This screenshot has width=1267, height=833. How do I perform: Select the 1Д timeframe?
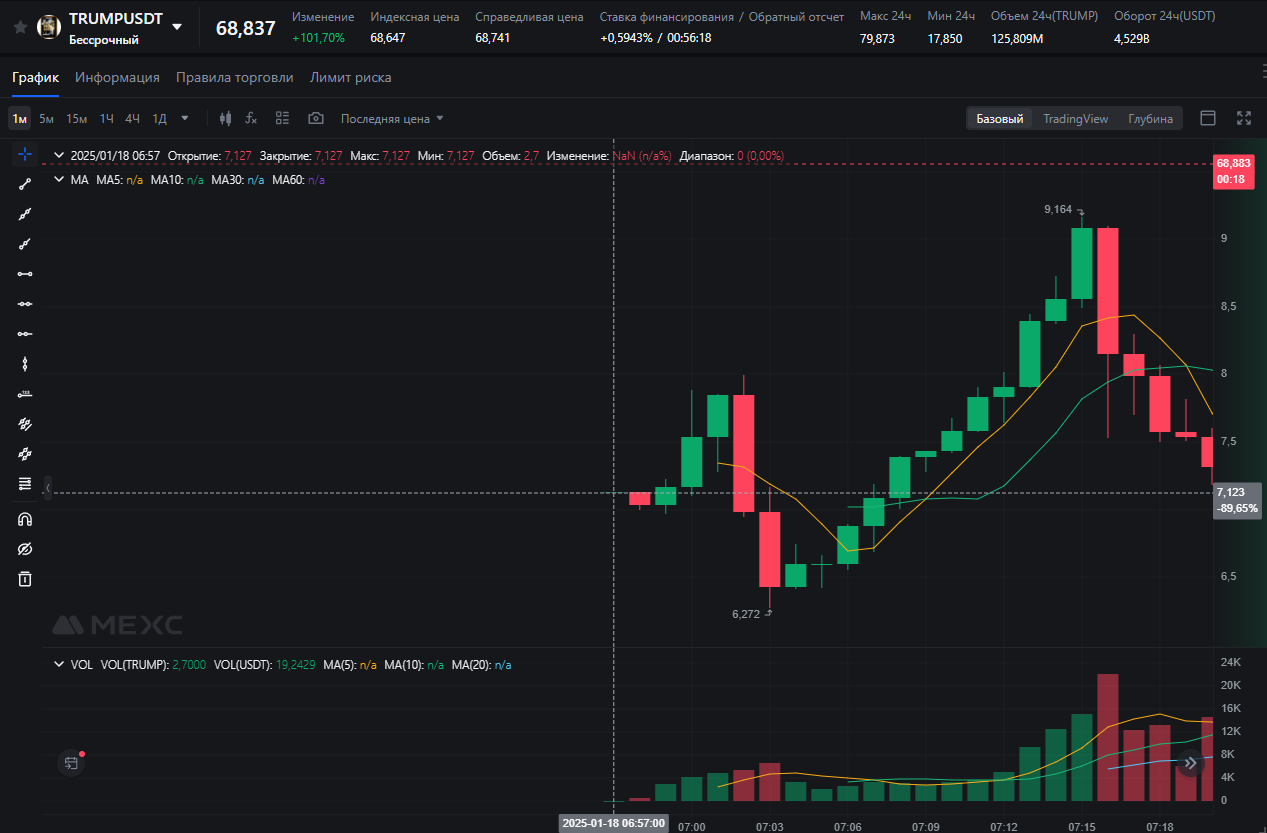point(159,118)
